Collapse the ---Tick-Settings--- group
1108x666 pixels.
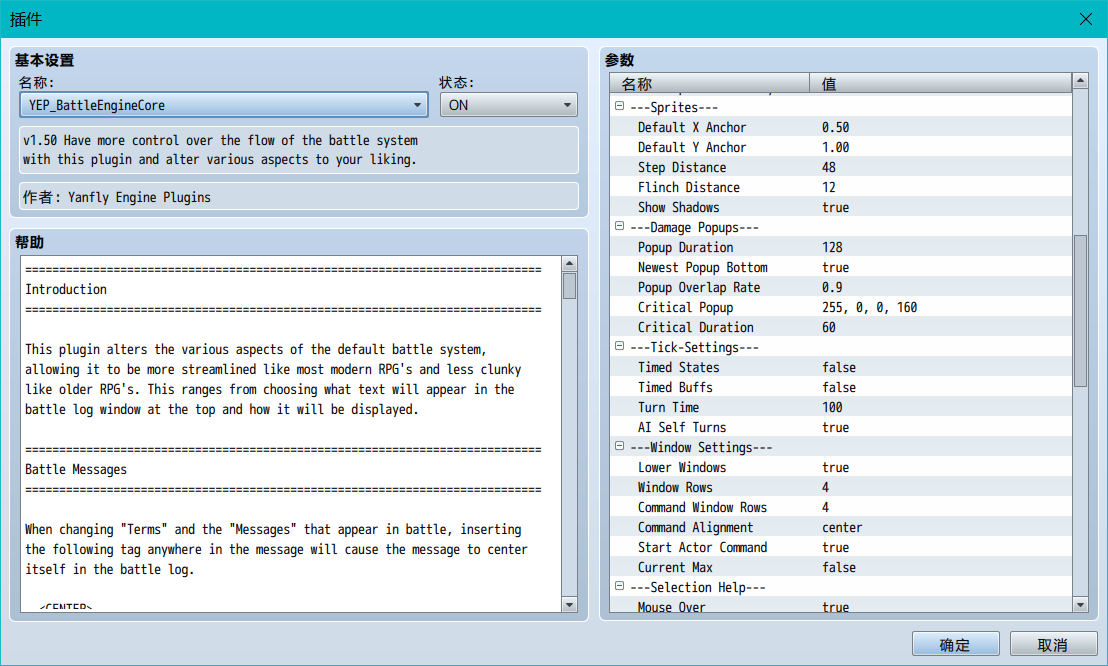620,346
